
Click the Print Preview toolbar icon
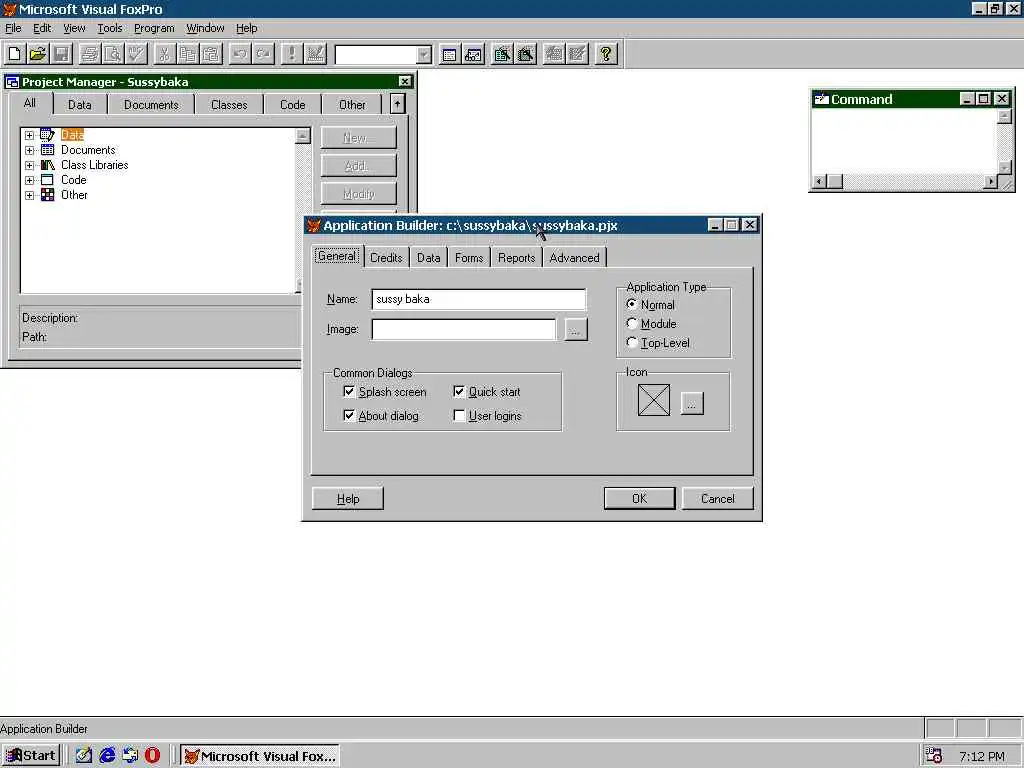tap(112, 54)
